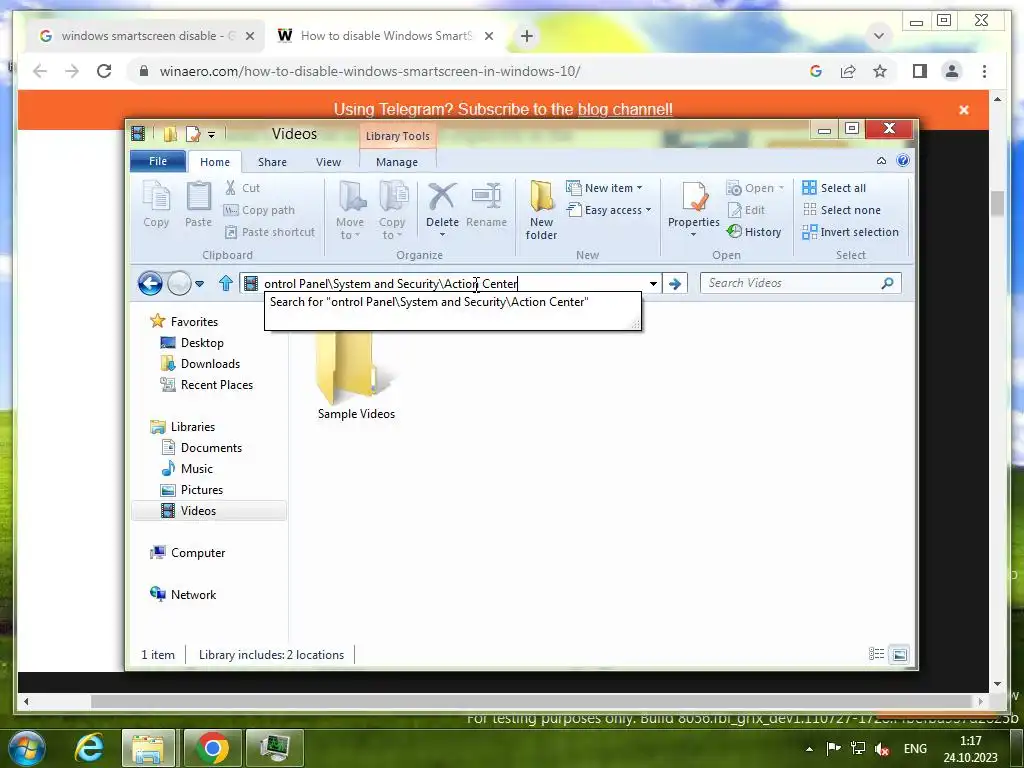Click Select all in ribbon

pos(834,188)
